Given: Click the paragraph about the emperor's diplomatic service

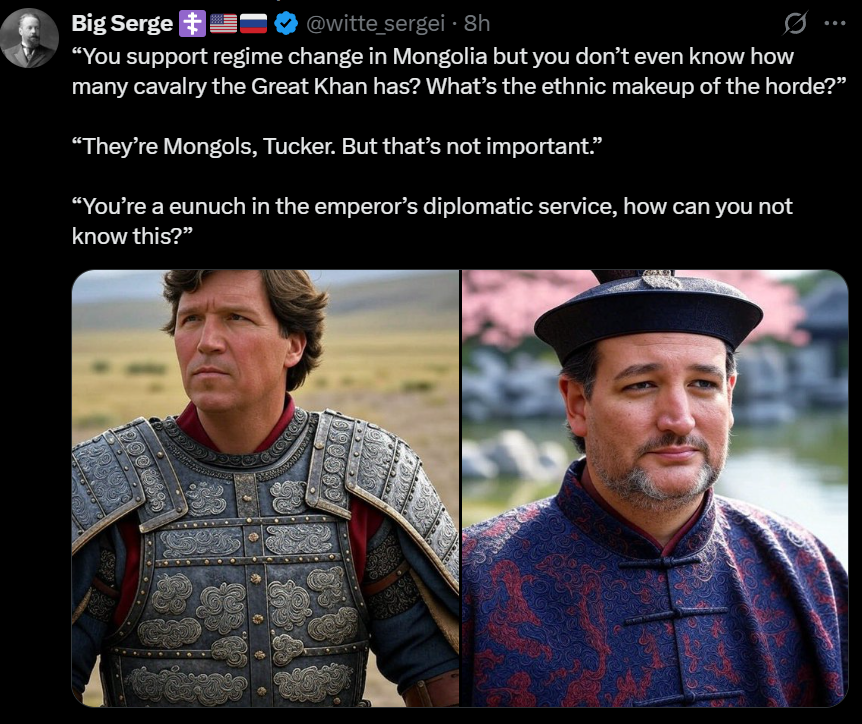Looking at the screenshot, I should click(432, 221).
